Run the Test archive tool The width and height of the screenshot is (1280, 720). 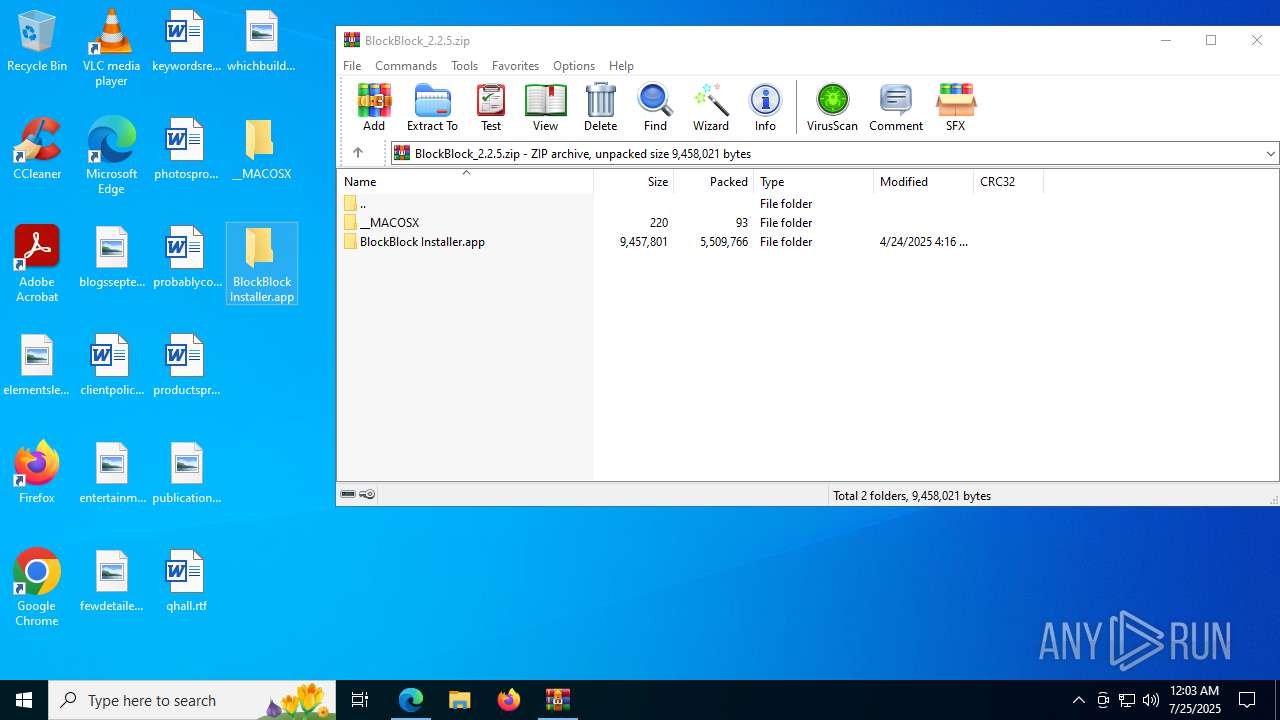click(x=491, y=107)
